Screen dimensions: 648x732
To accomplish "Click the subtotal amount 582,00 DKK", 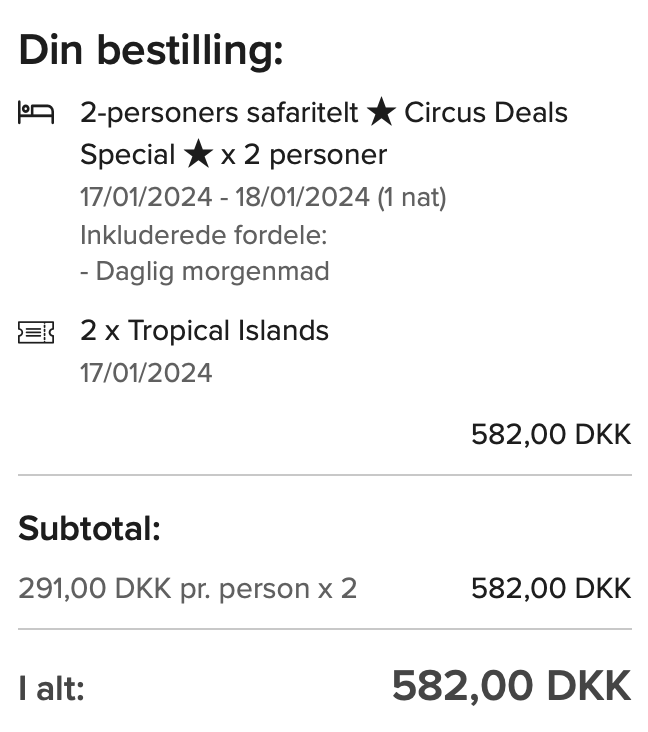I will click(551, 589).
